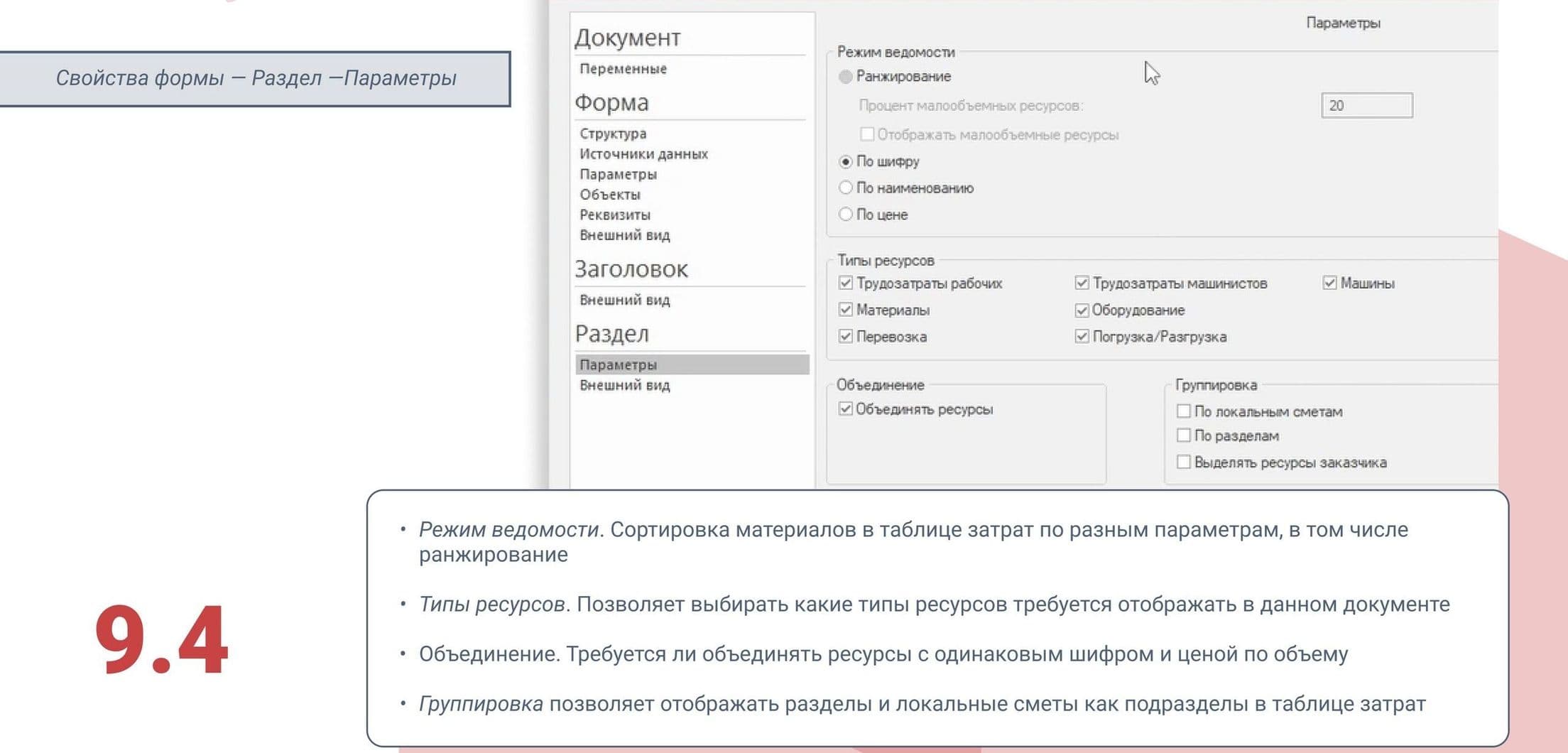
Task: Select the 'По наименованию' sorting option
Action: point(845,188)
